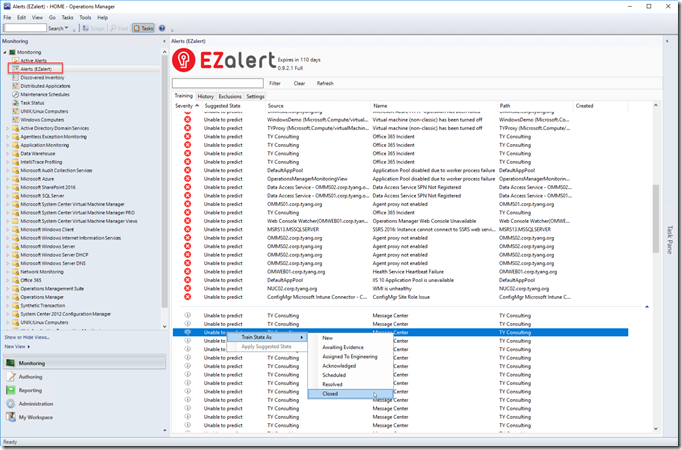Switch to the Exclusions tab

point(230,97)
